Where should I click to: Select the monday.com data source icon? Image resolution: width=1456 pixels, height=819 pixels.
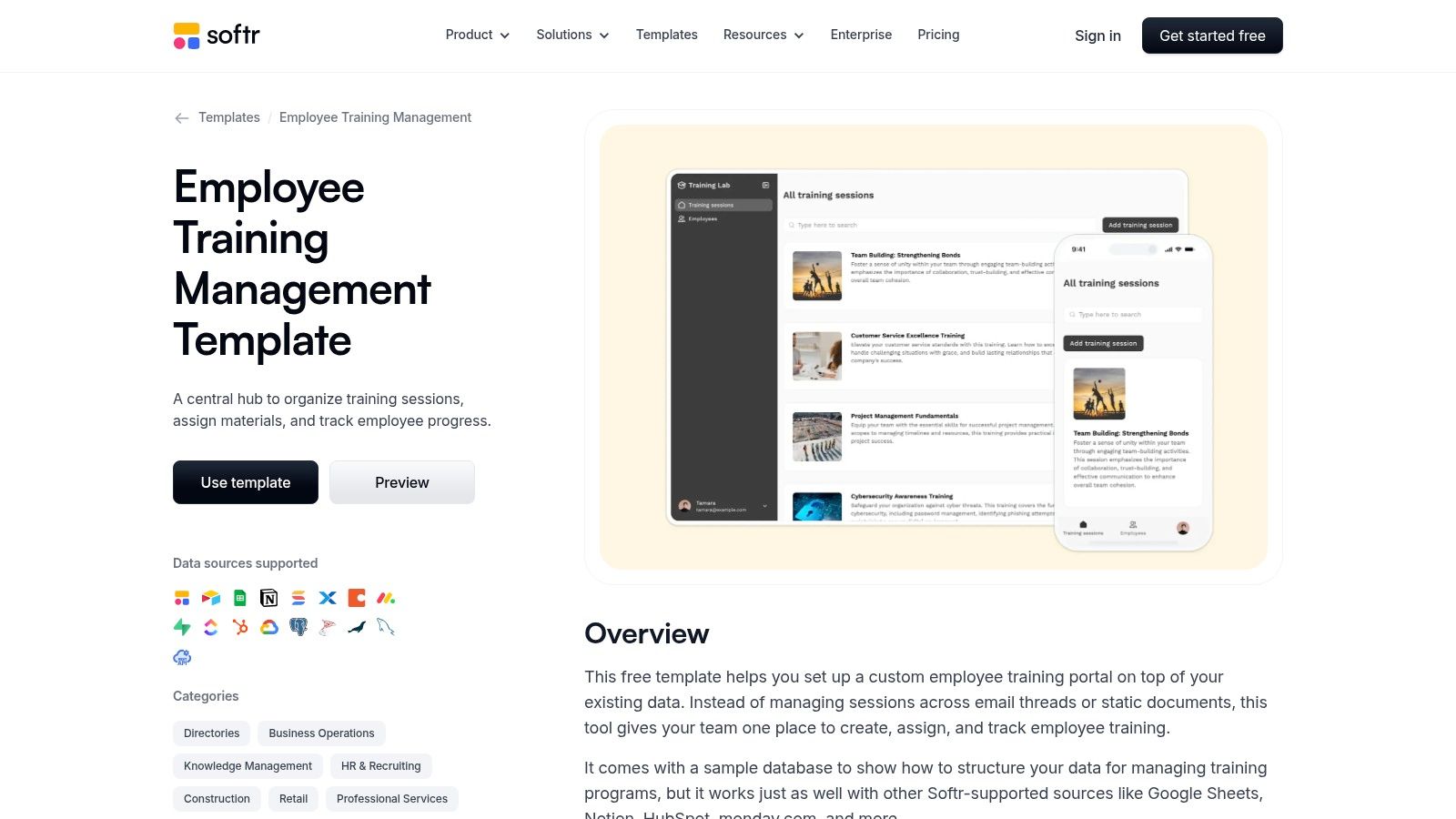385,598
